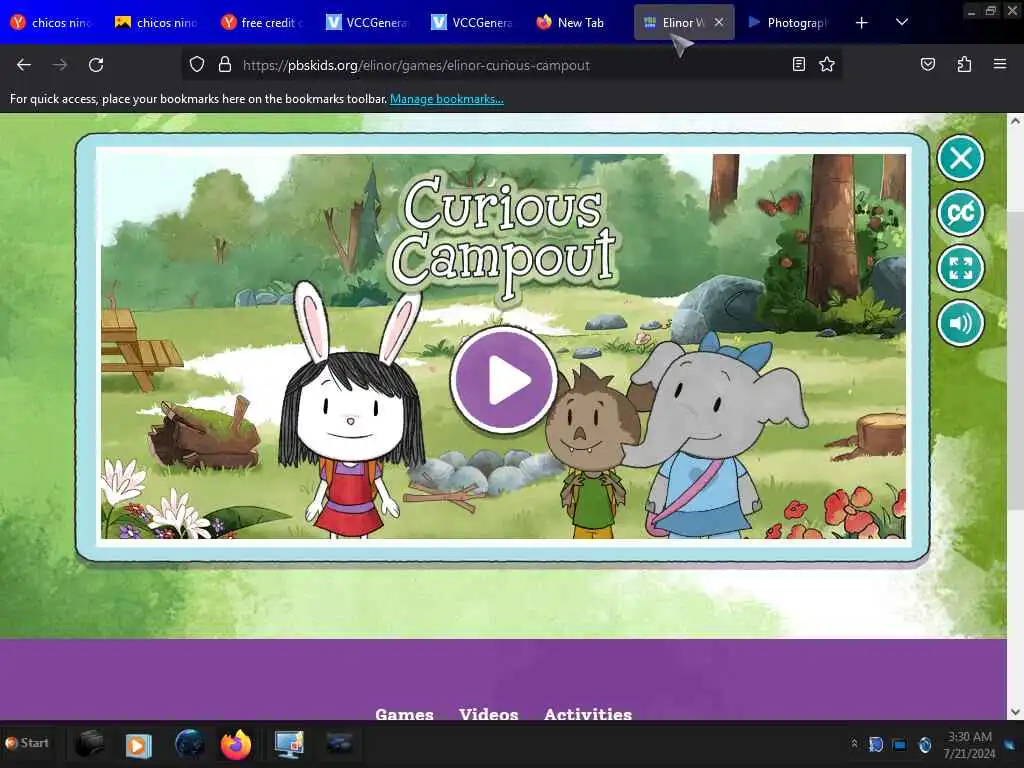
Task: Open a new browser tab with plus
Action: pyautogui.click(x=861, y=22)
